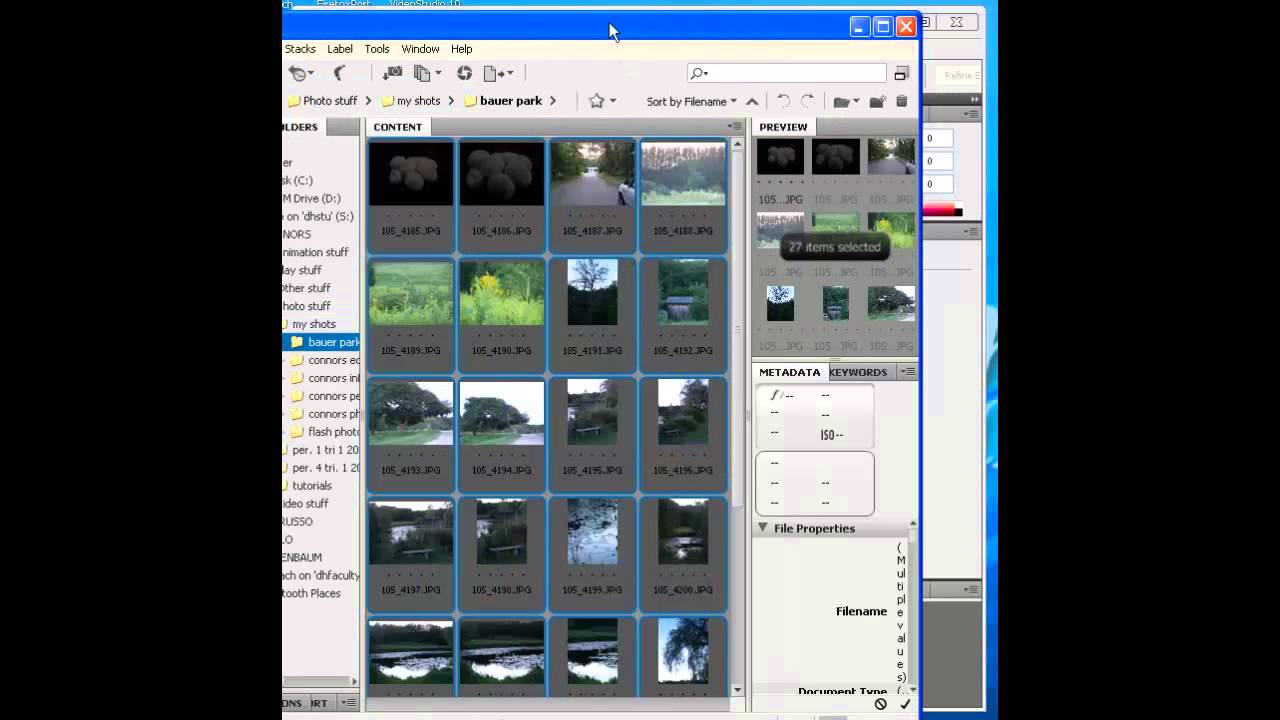This screenshot has width=1280, height=720.
Task: Expand chevron after bauer park breadcrumb
Action: pyautogui.click(x=553, y=101)
